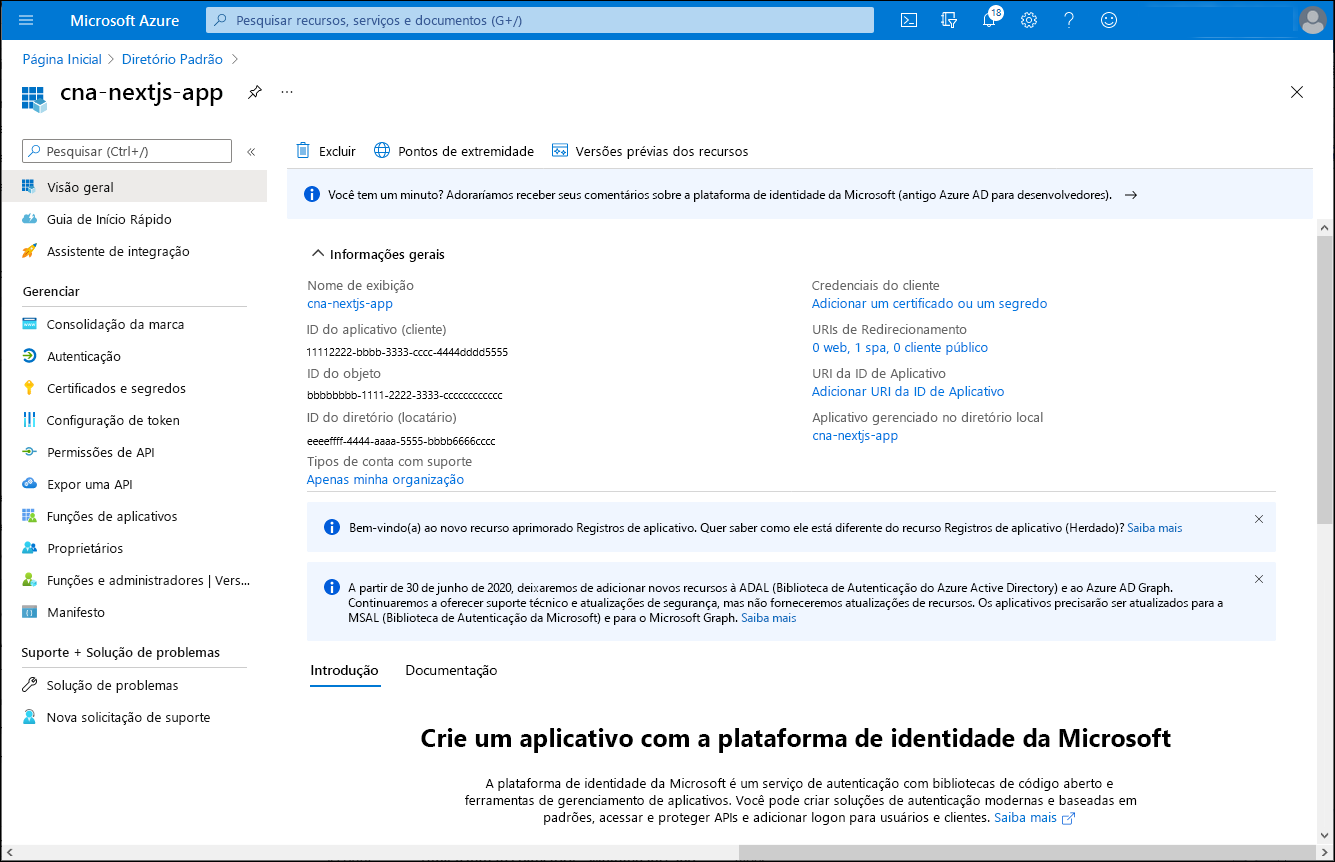Click the Assistente de integração rocket icon
The width and height of the screenshot is (1335, 862).
29,251
